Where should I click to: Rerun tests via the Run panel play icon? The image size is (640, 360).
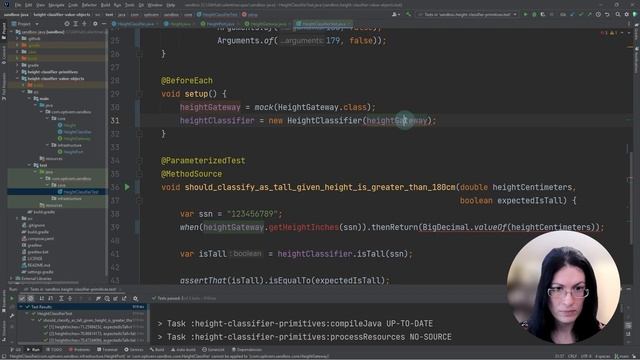click(12, 298)
